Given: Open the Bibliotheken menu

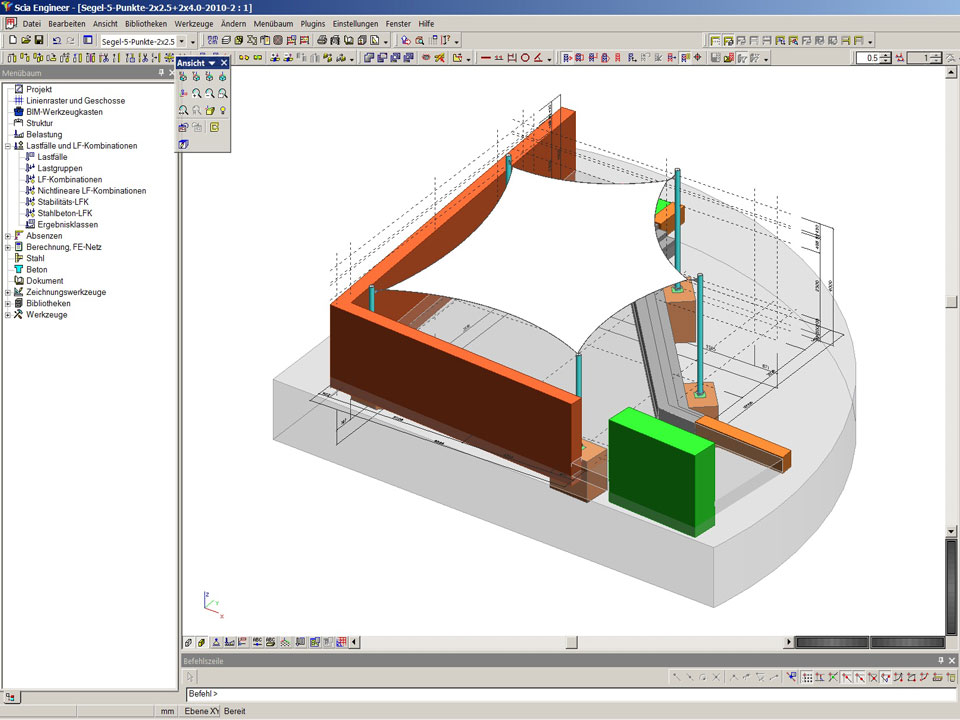Looking at the screenshot, I should [x=146, y=23].
